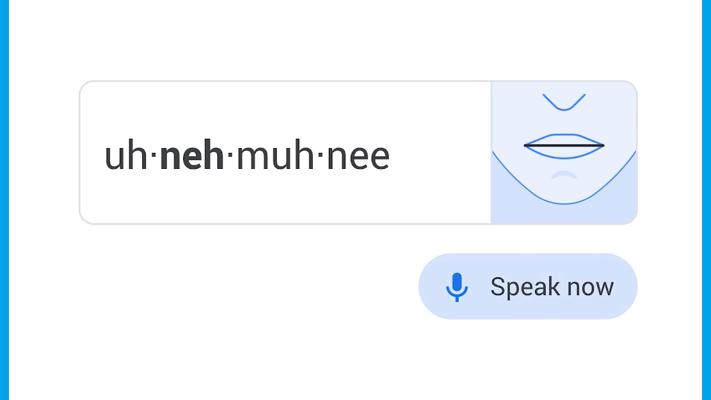Screen dimensions: 711x400
Task: Select the final "nee" syllable
Action: coord(357,156)
